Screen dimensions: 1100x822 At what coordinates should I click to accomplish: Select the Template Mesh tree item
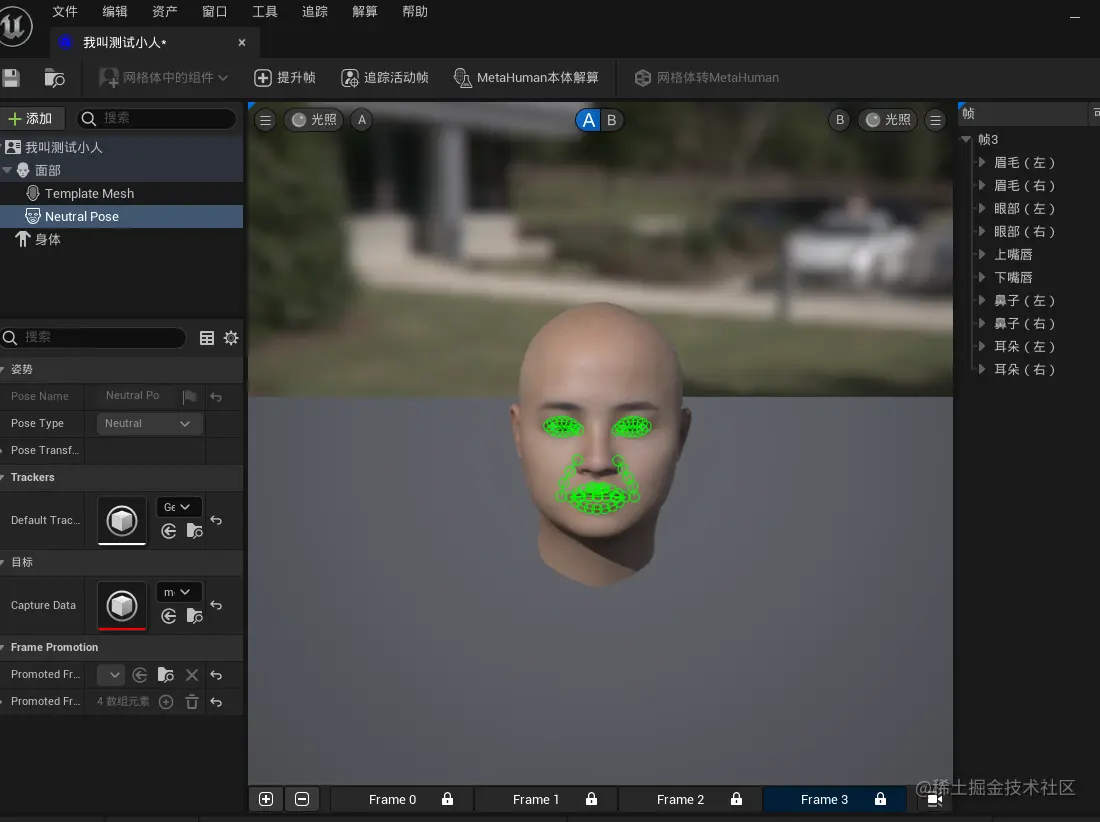(x=89, y=194)
